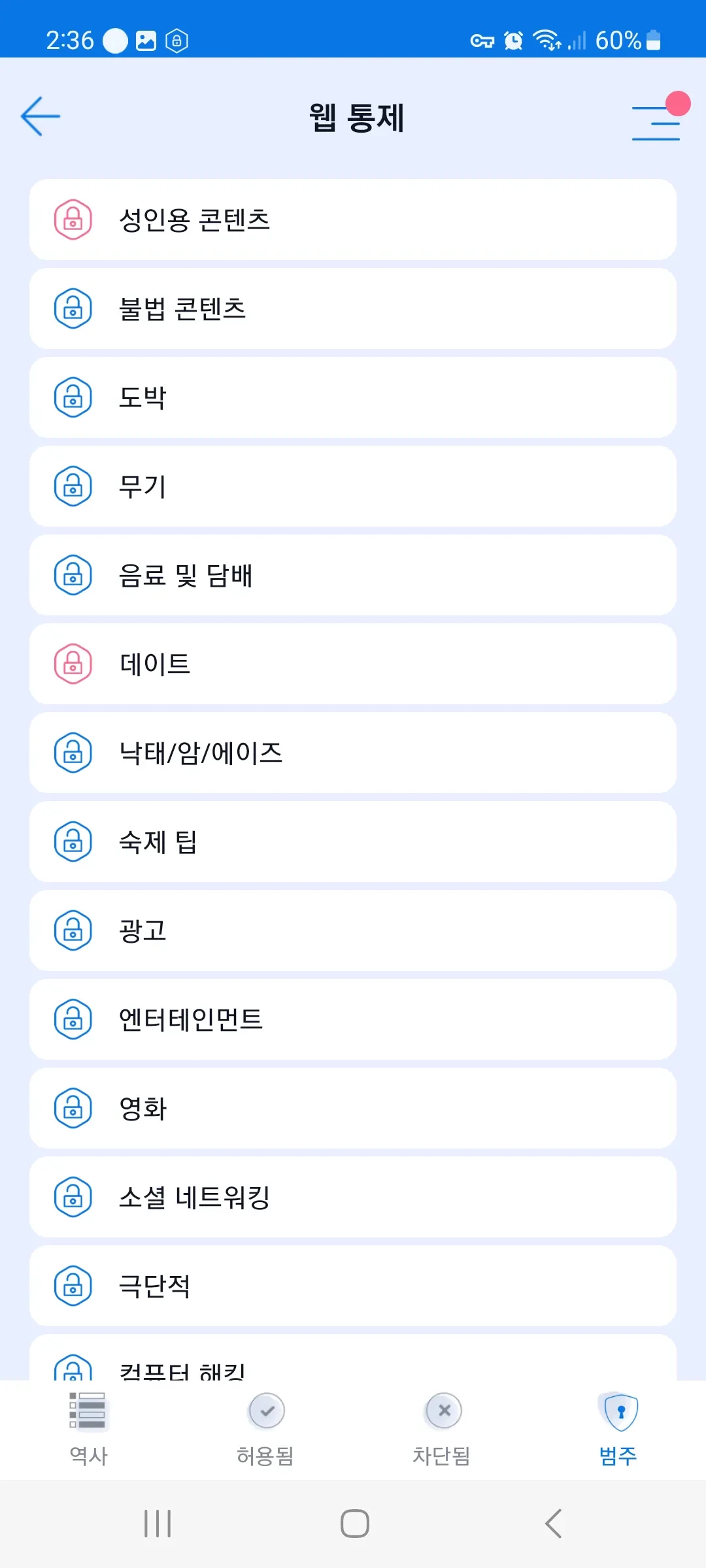This screenshot has height=1568, width=706.
Task: Tap the lock icon beside 광고
Action: [x=73, y=930]
